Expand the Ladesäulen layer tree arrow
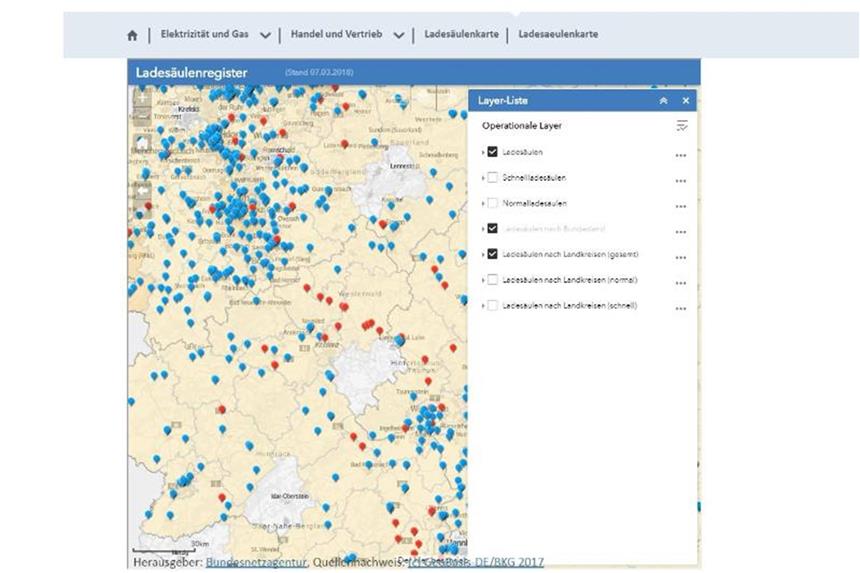This screenshot has width=860, height=573. pos(483,152)
